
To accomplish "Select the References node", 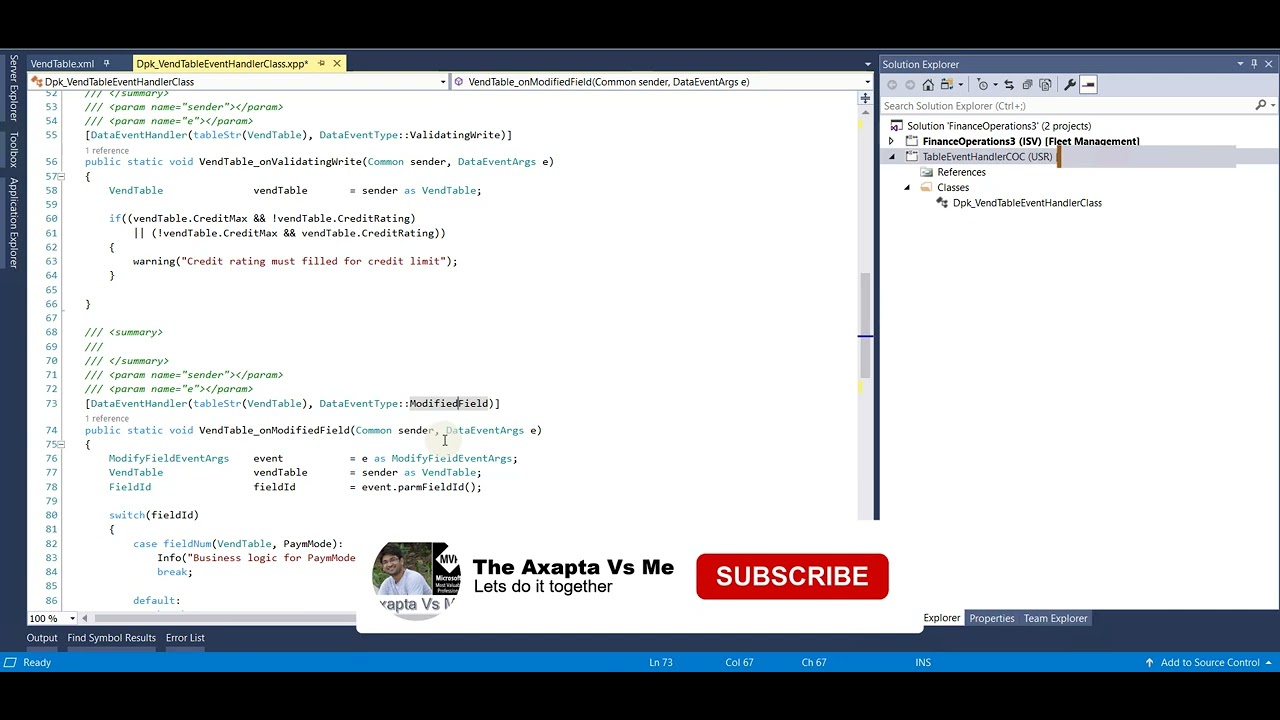I will pyautogui.click(x=960, y=172).
